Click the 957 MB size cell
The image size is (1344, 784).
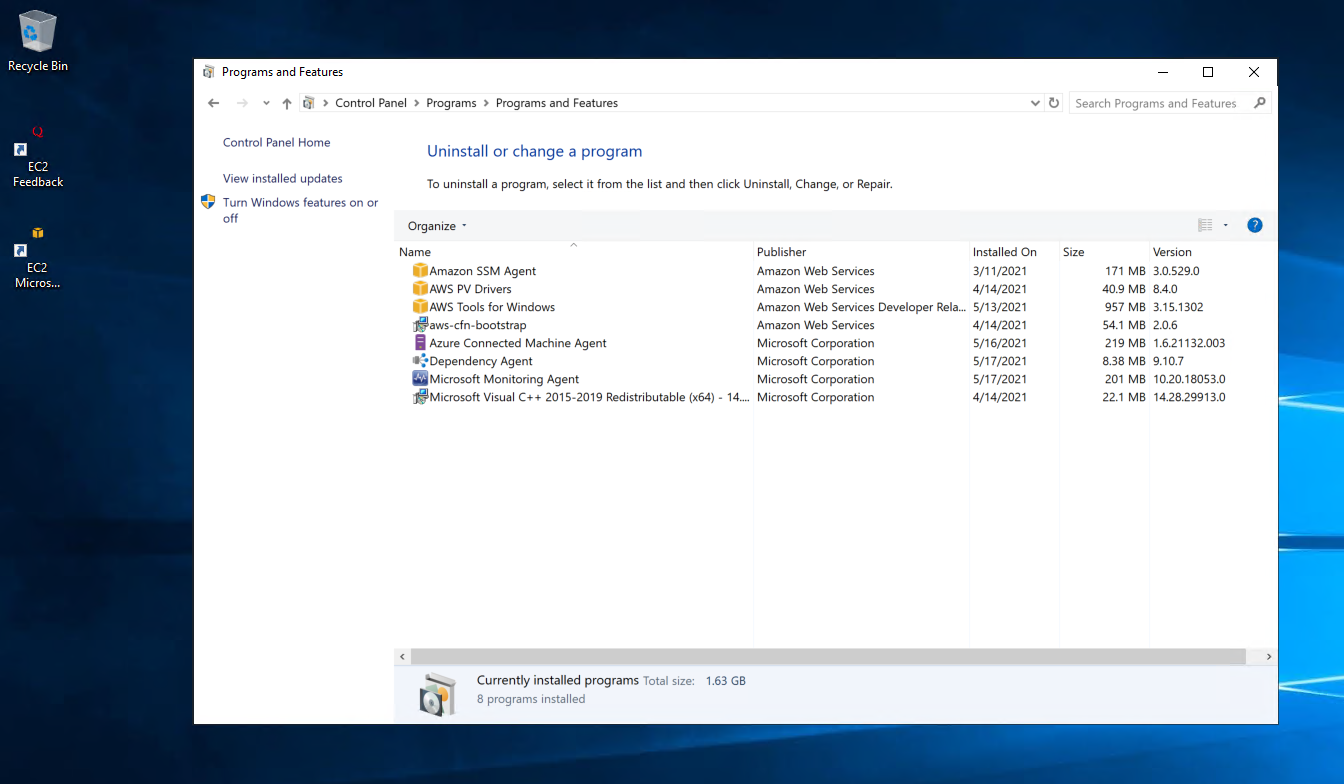click(1125, 307)
